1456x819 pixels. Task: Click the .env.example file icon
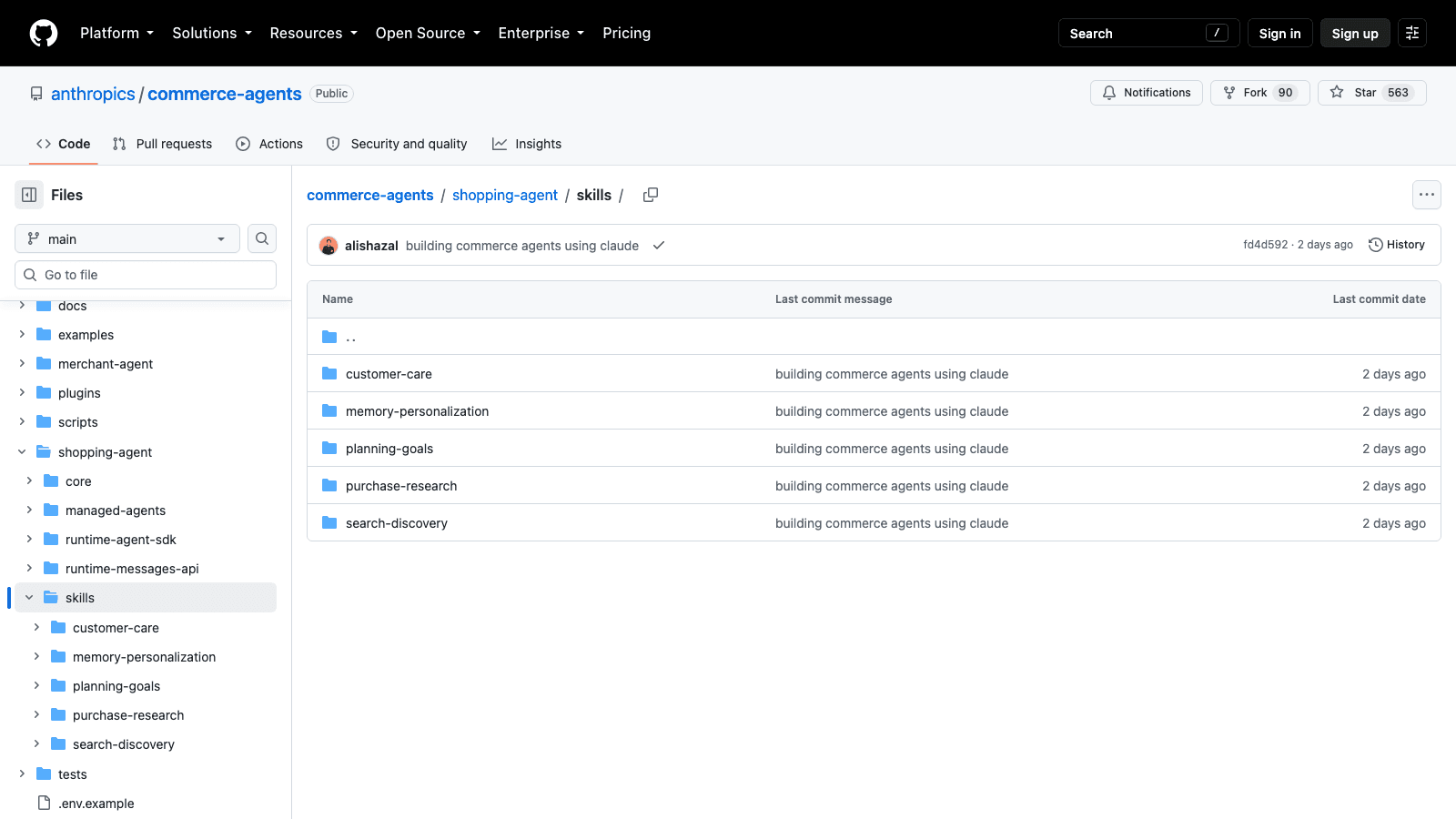point(44,803)
